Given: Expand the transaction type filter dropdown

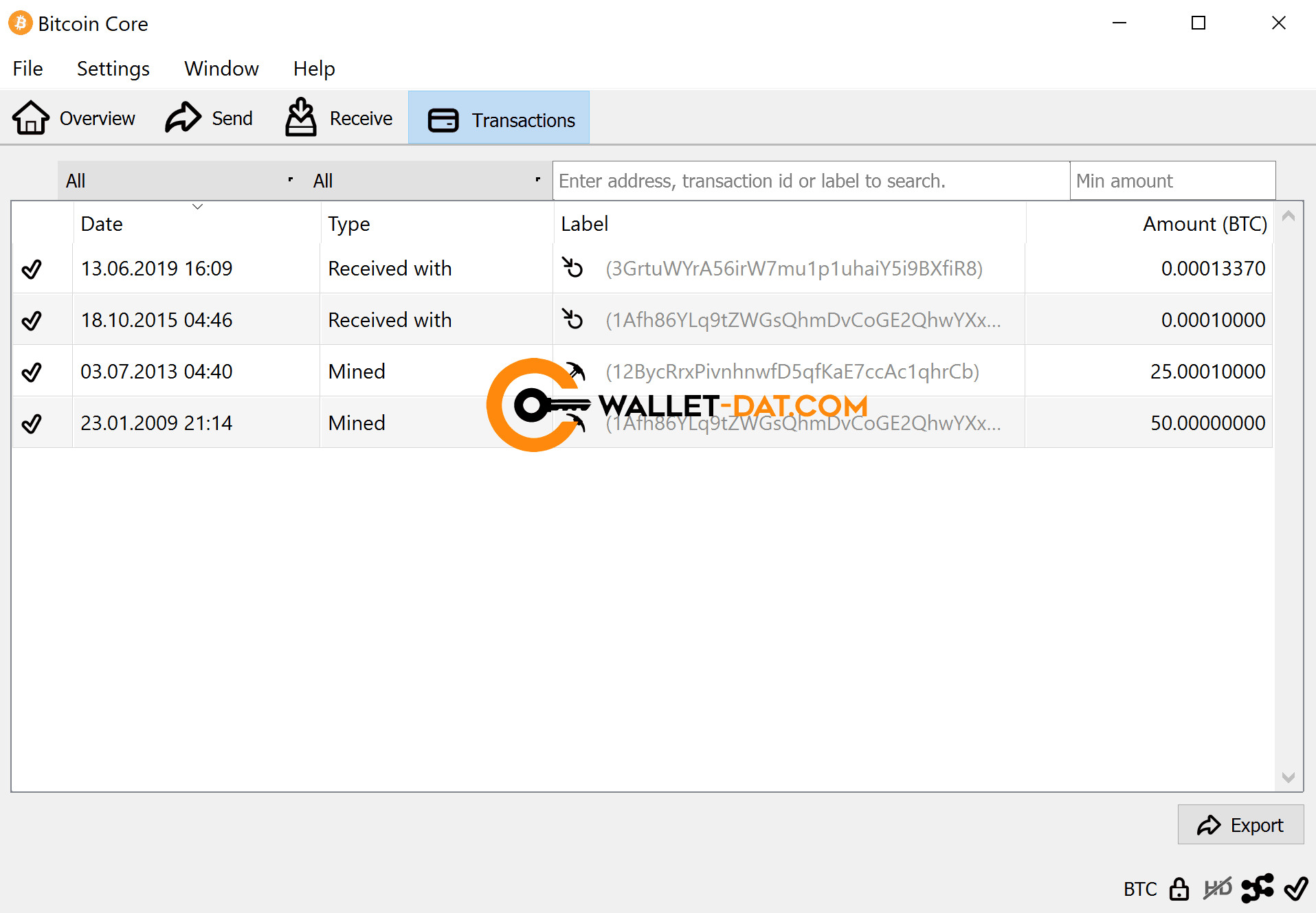Looking at the screenshot, I should coord(428,181).
